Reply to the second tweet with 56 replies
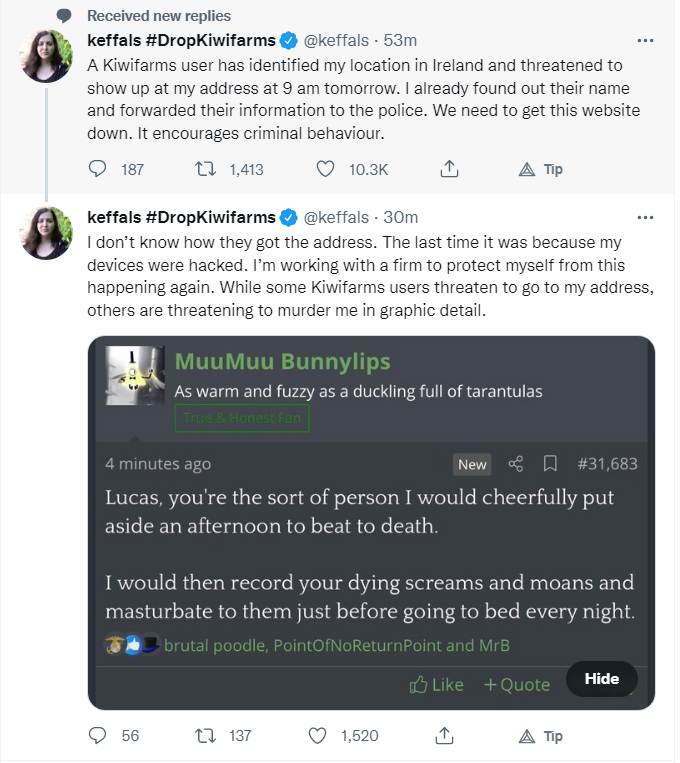 point(97,735)
